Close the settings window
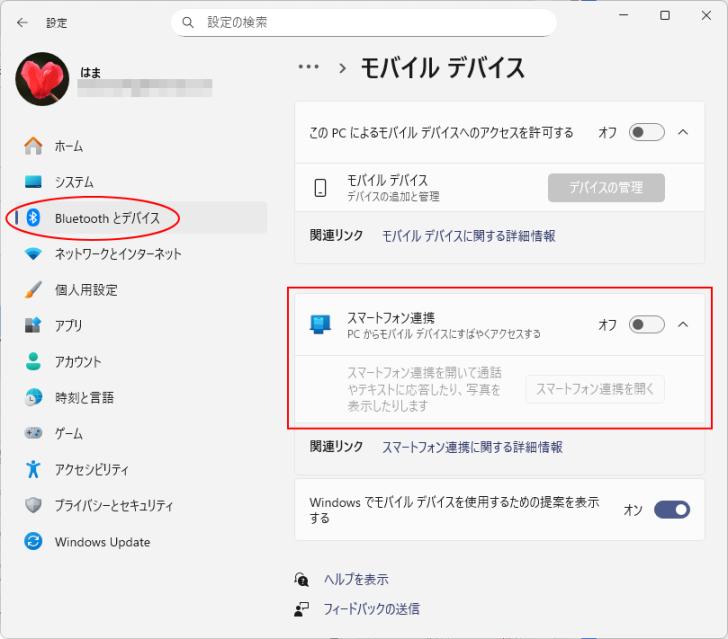The image size is (728, 639). click(706, 15)
